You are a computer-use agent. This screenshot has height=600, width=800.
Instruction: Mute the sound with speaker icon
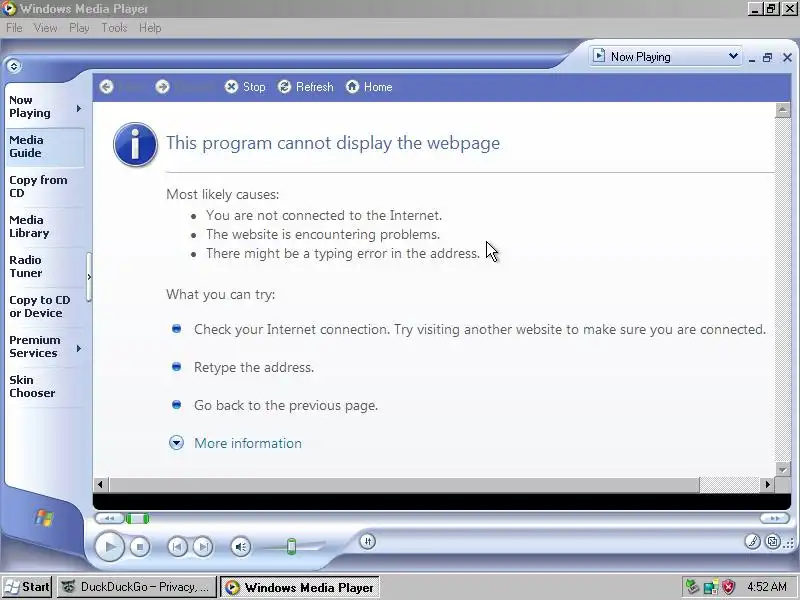[240, 547]
